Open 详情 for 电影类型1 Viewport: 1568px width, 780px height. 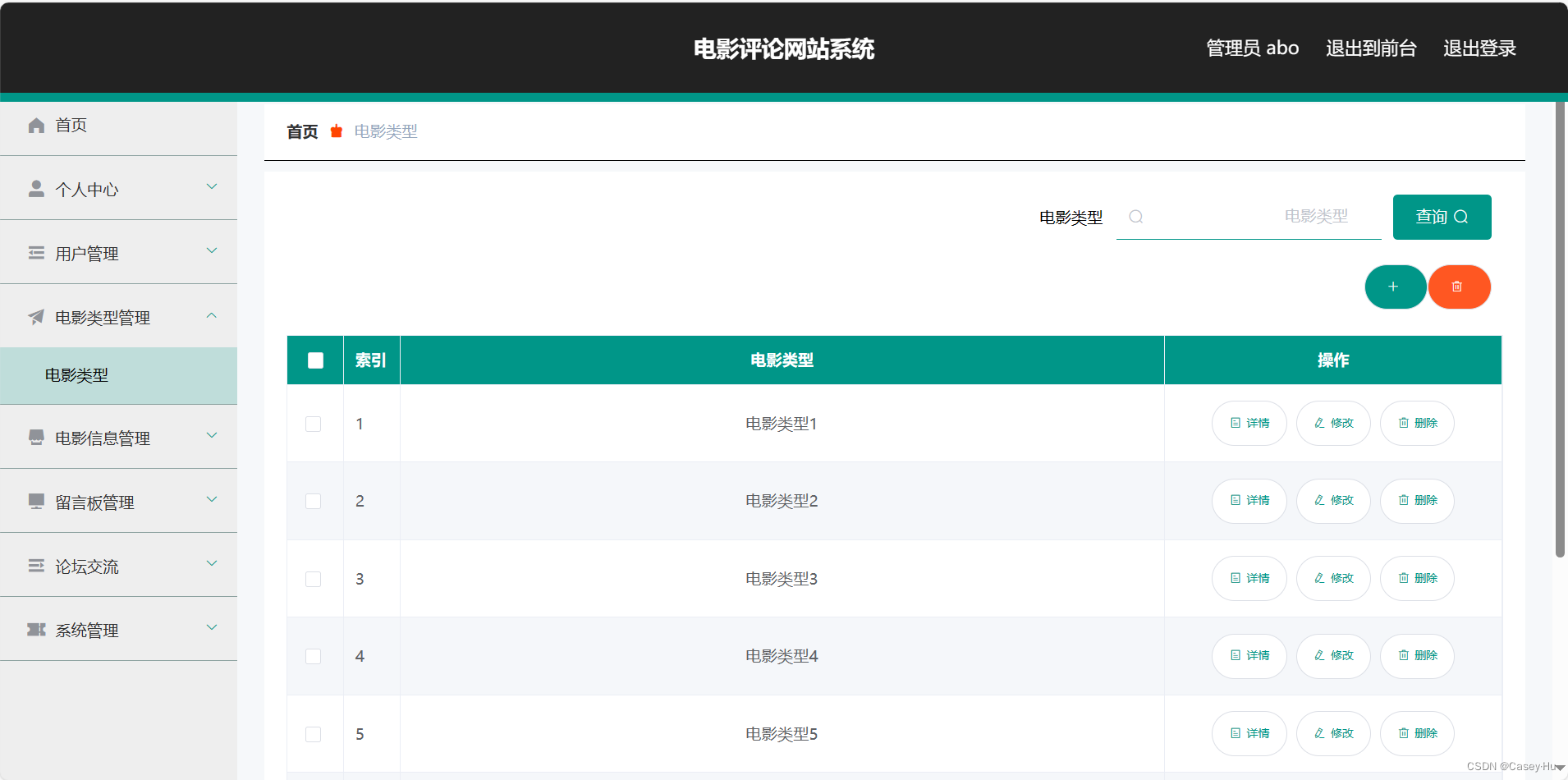[1249, 423]
